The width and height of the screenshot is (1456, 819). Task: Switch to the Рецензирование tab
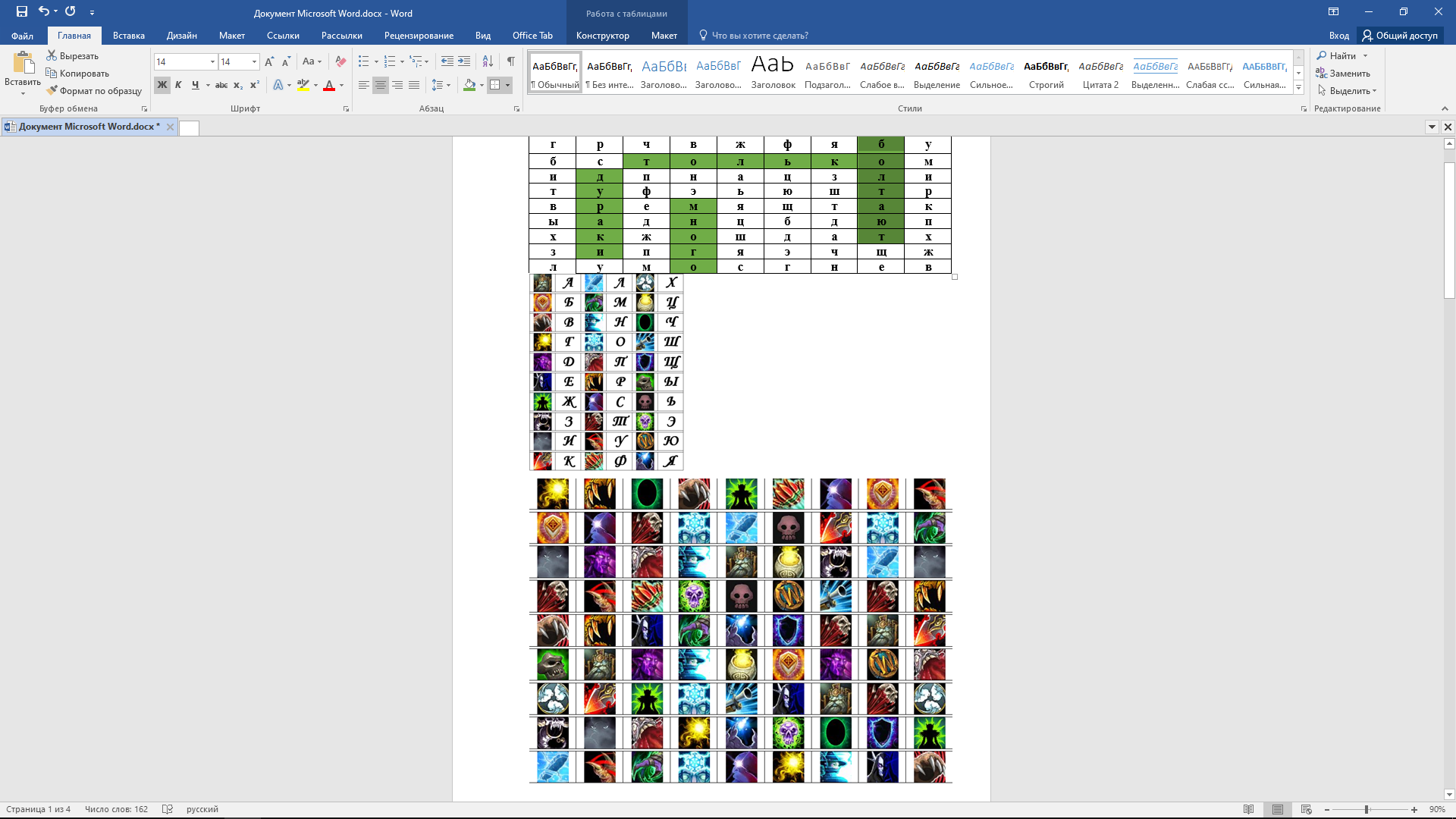[x=419, y=36]
